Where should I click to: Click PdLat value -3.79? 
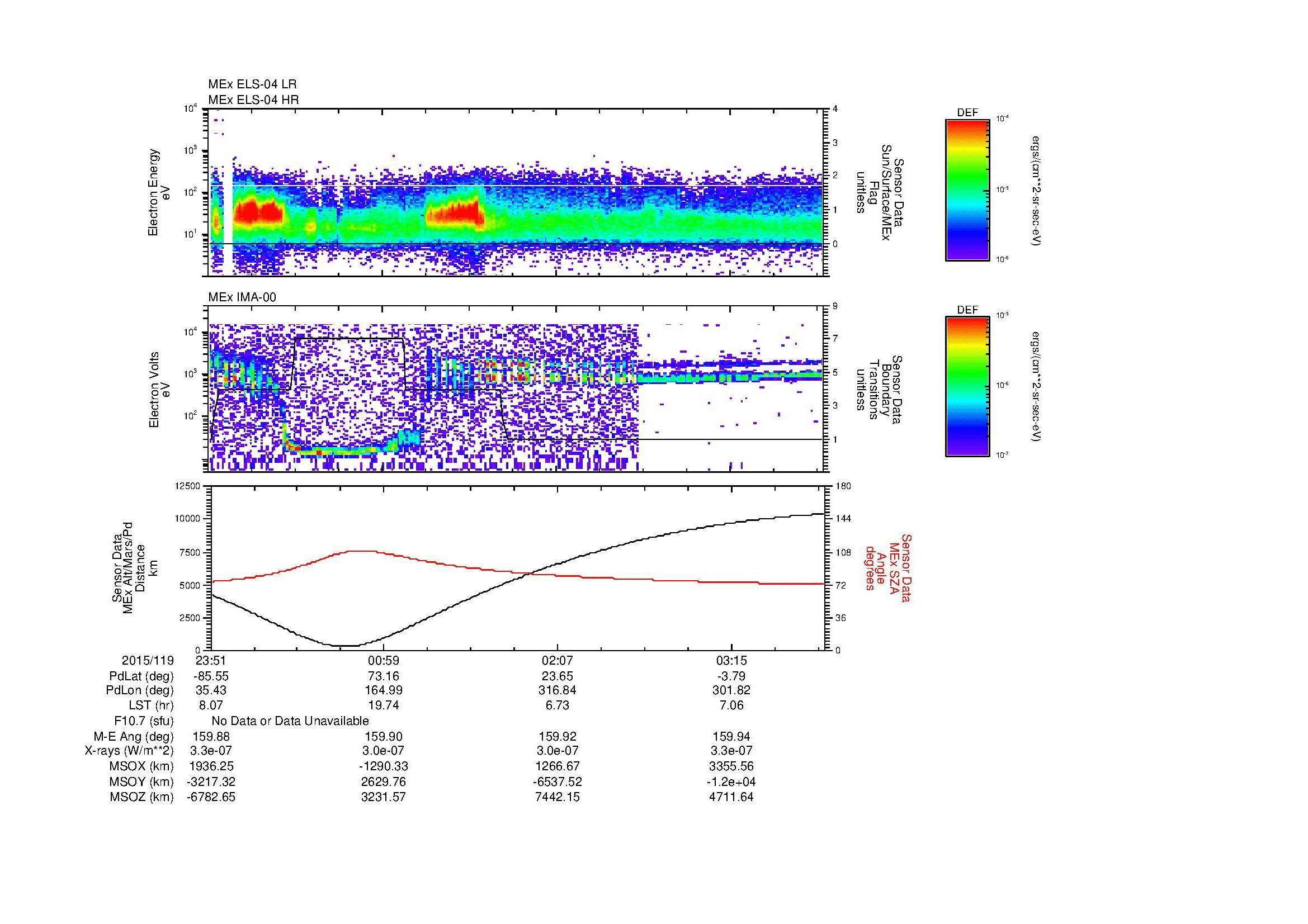[x=731, y=676]
